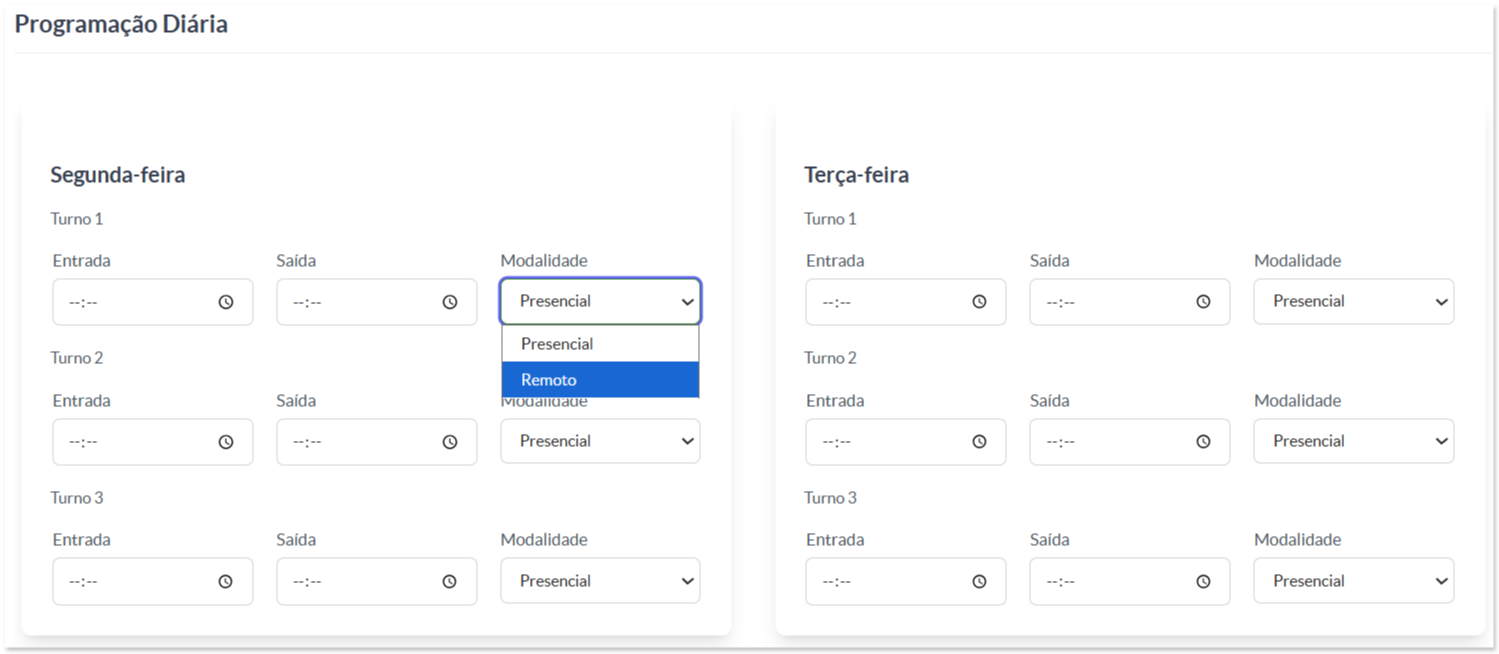1499x654 pixels.
Task: Click Modalidade label in Segunda-feira Turno 3
Action: (x=544, y=540)
